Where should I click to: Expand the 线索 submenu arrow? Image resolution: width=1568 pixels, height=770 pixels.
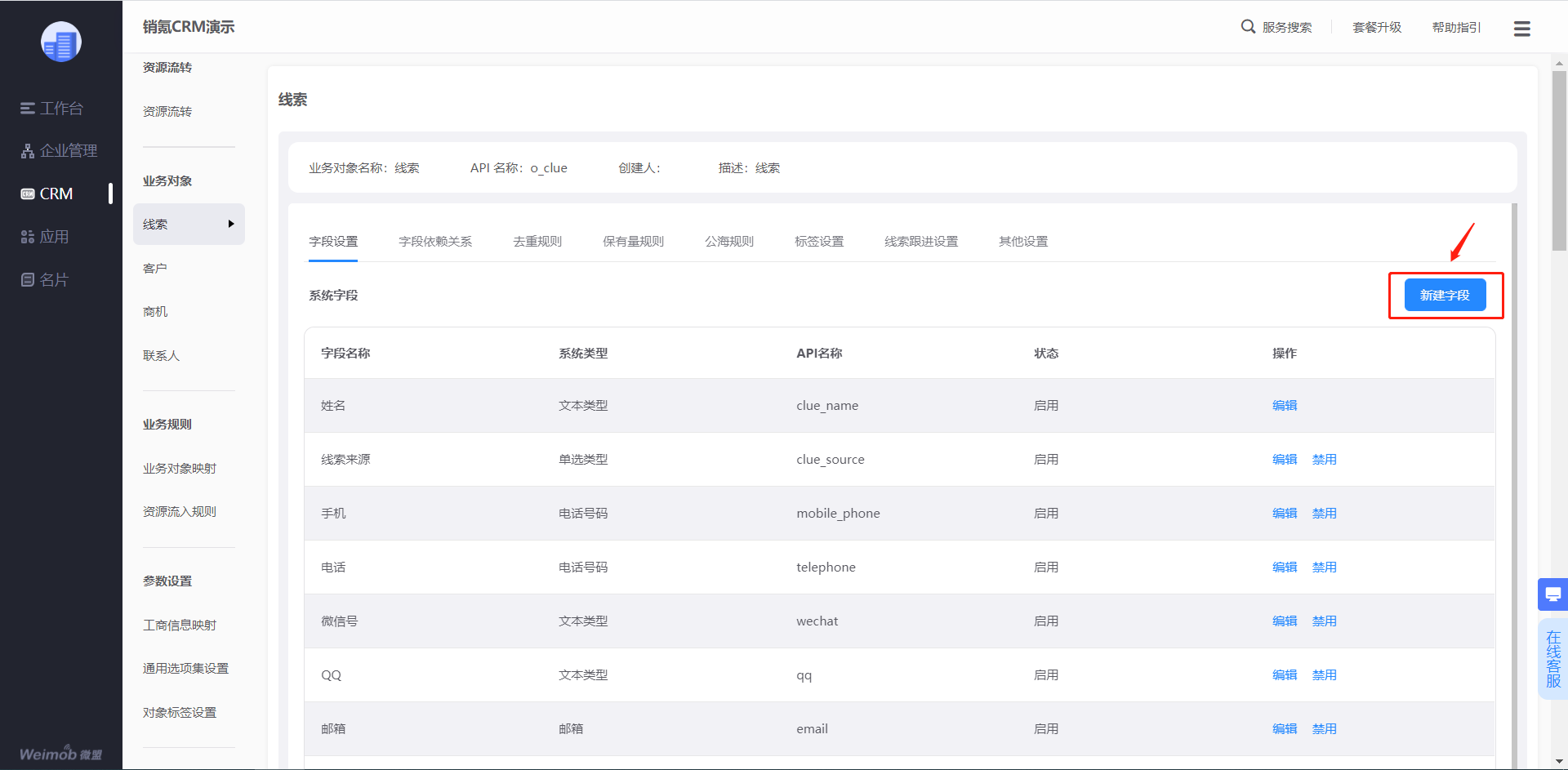tap(231, 224)
